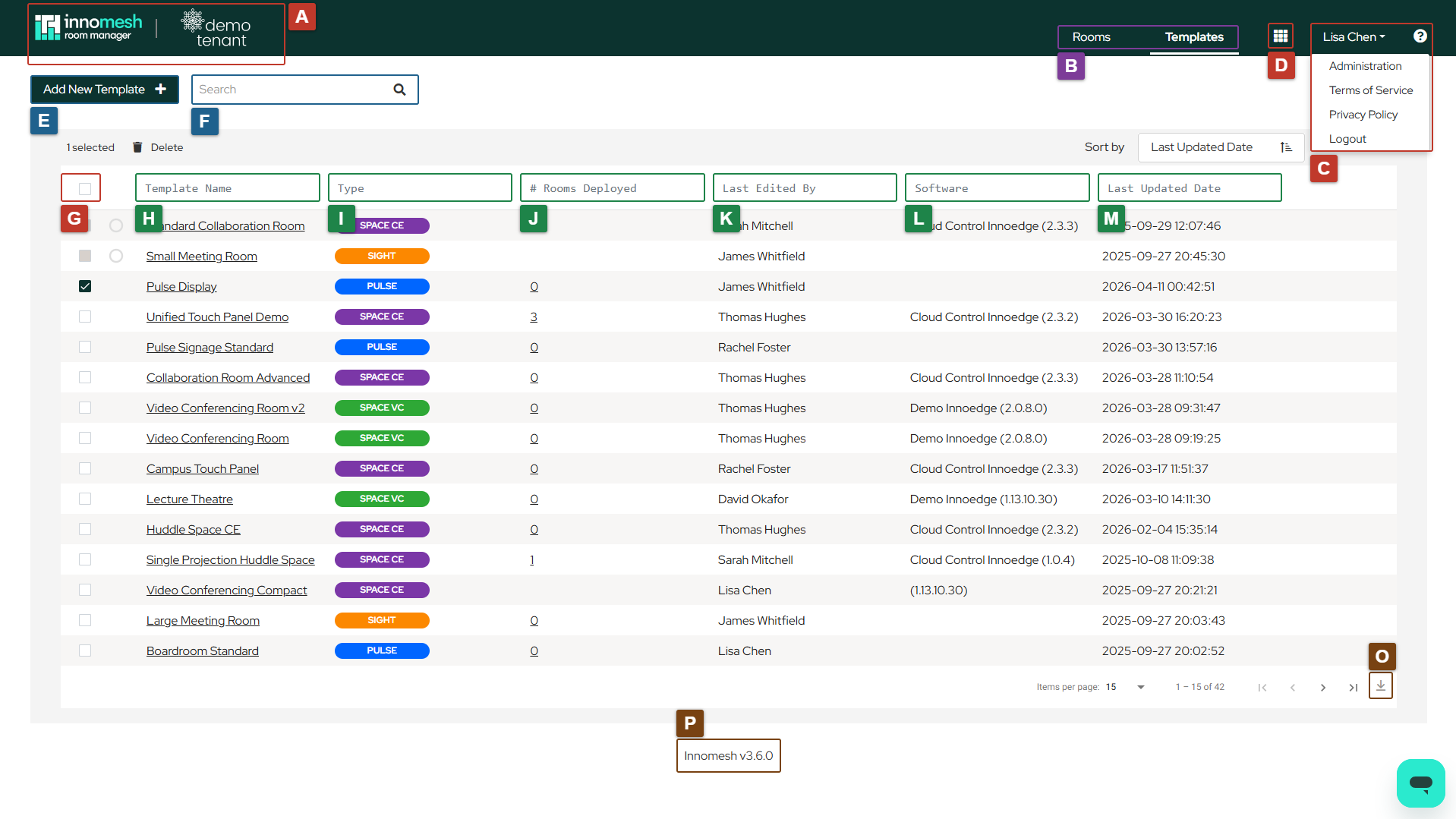Viewport: 1456px width, 819px height.
Task: Check the Campus Touch Panel checkbox
Action: coord(85,468)
